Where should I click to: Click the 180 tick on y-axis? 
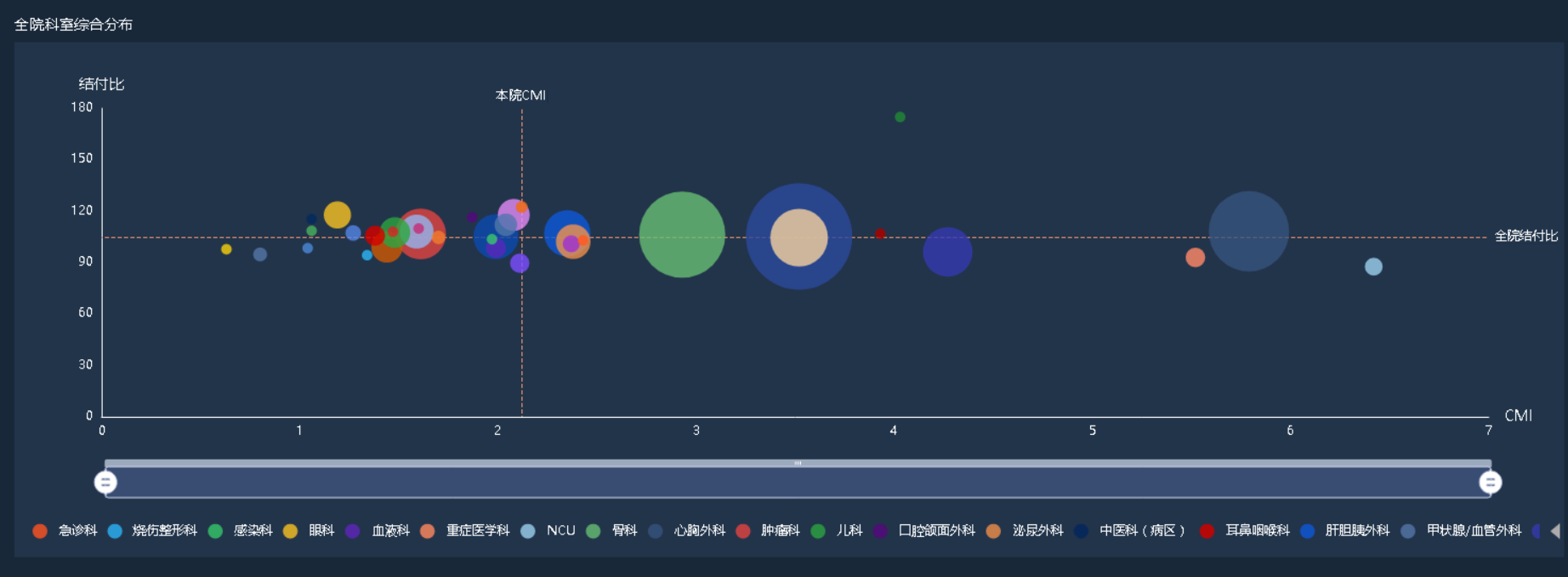(x=82, y=107)
